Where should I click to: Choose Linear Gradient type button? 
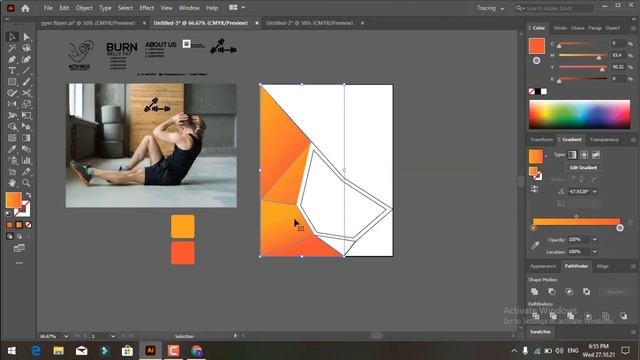point(572,155)
